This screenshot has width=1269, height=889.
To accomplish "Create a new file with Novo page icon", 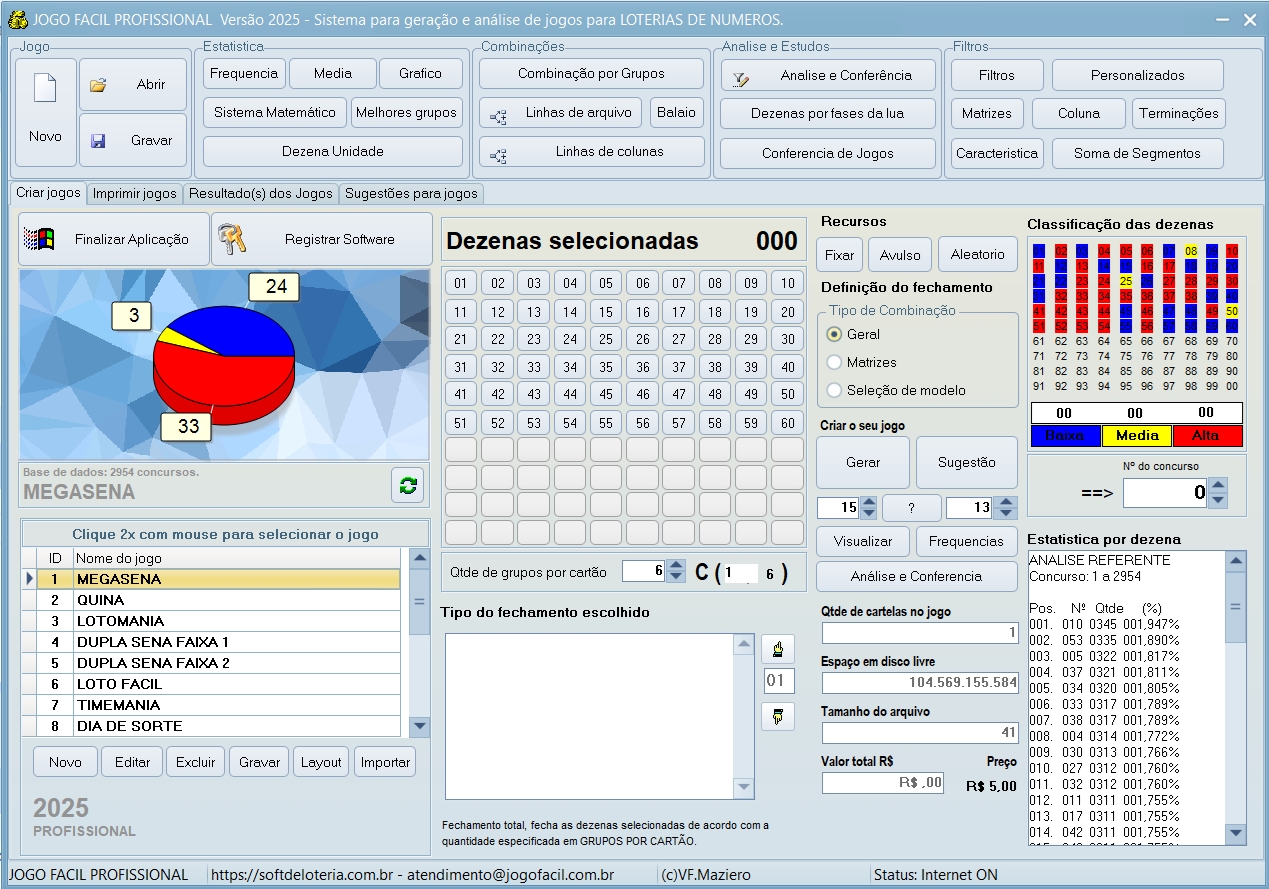I will click(x=46, y=112).
